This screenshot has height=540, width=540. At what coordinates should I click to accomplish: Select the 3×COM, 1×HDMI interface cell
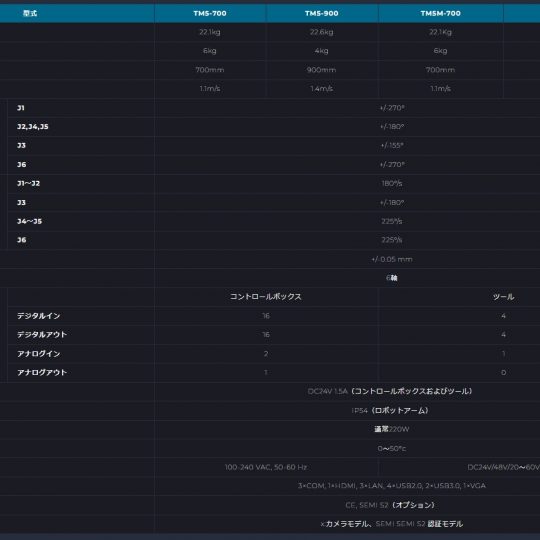(x=392, y=486)
